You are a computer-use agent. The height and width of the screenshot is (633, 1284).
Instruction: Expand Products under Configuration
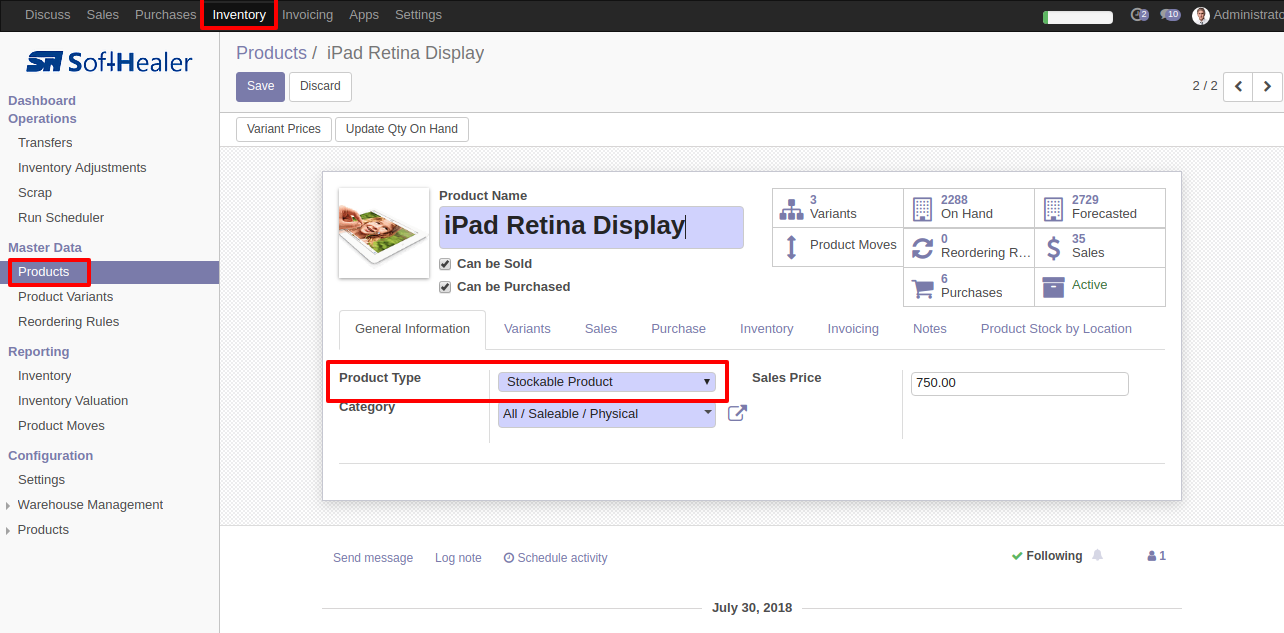(43, 530)
